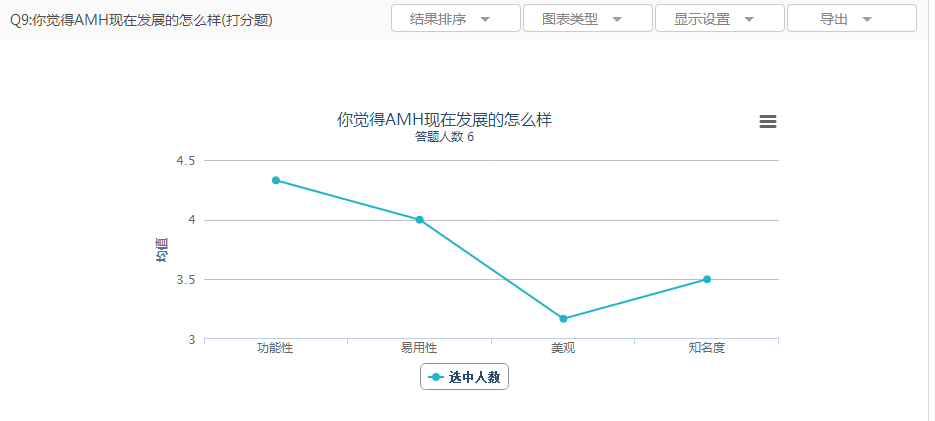Expand the 显示设置 dropdown

point(719,19)
